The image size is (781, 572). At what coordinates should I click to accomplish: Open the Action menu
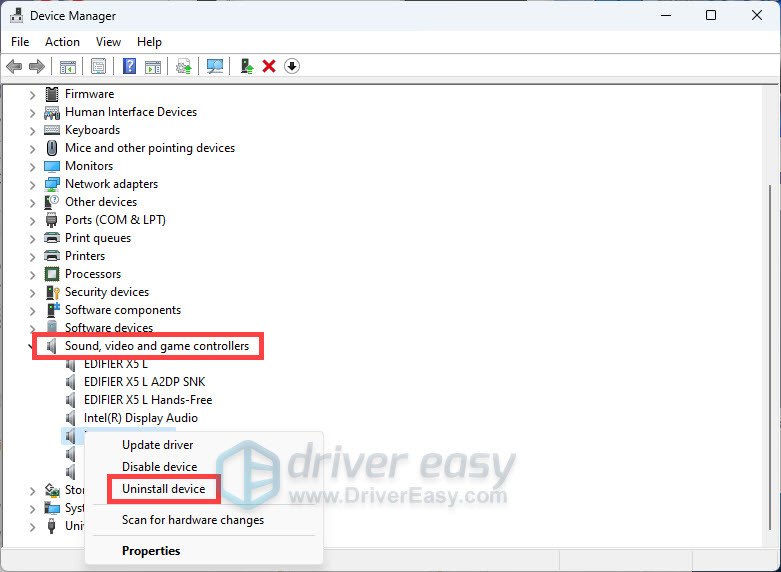62,42
